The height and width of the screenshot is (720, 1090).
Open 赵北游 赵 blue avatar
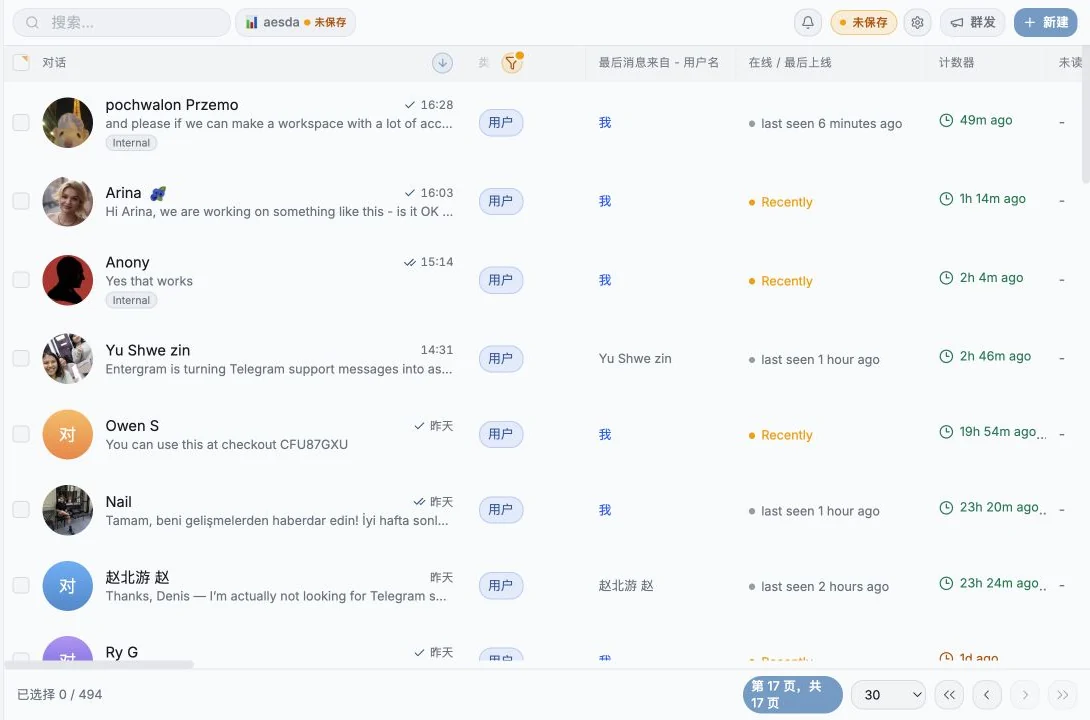tap(67, 586)
